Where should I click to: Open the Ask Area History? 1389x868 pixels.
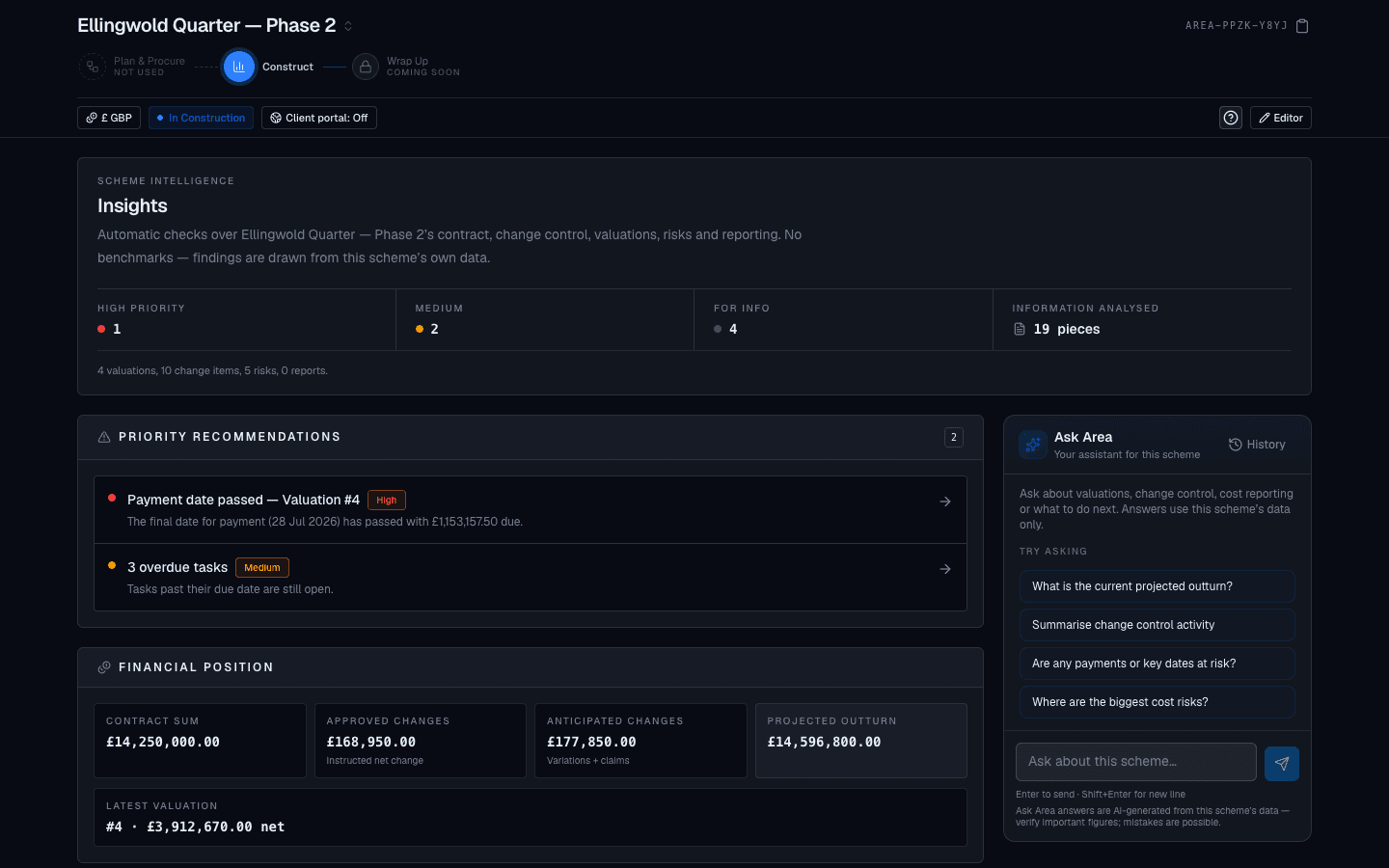point(1257,445)
